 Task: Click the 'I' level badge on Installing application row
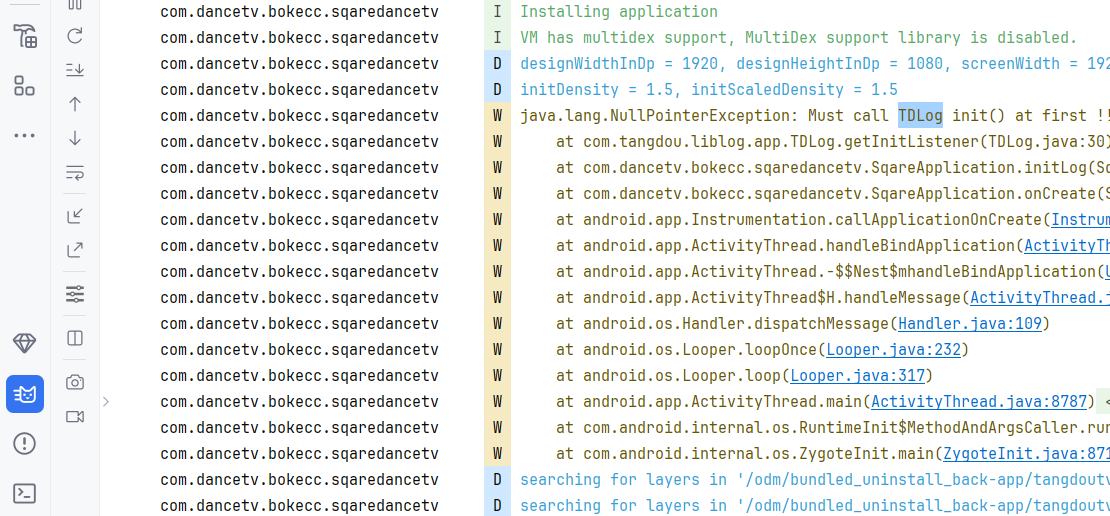click(498, 12)
